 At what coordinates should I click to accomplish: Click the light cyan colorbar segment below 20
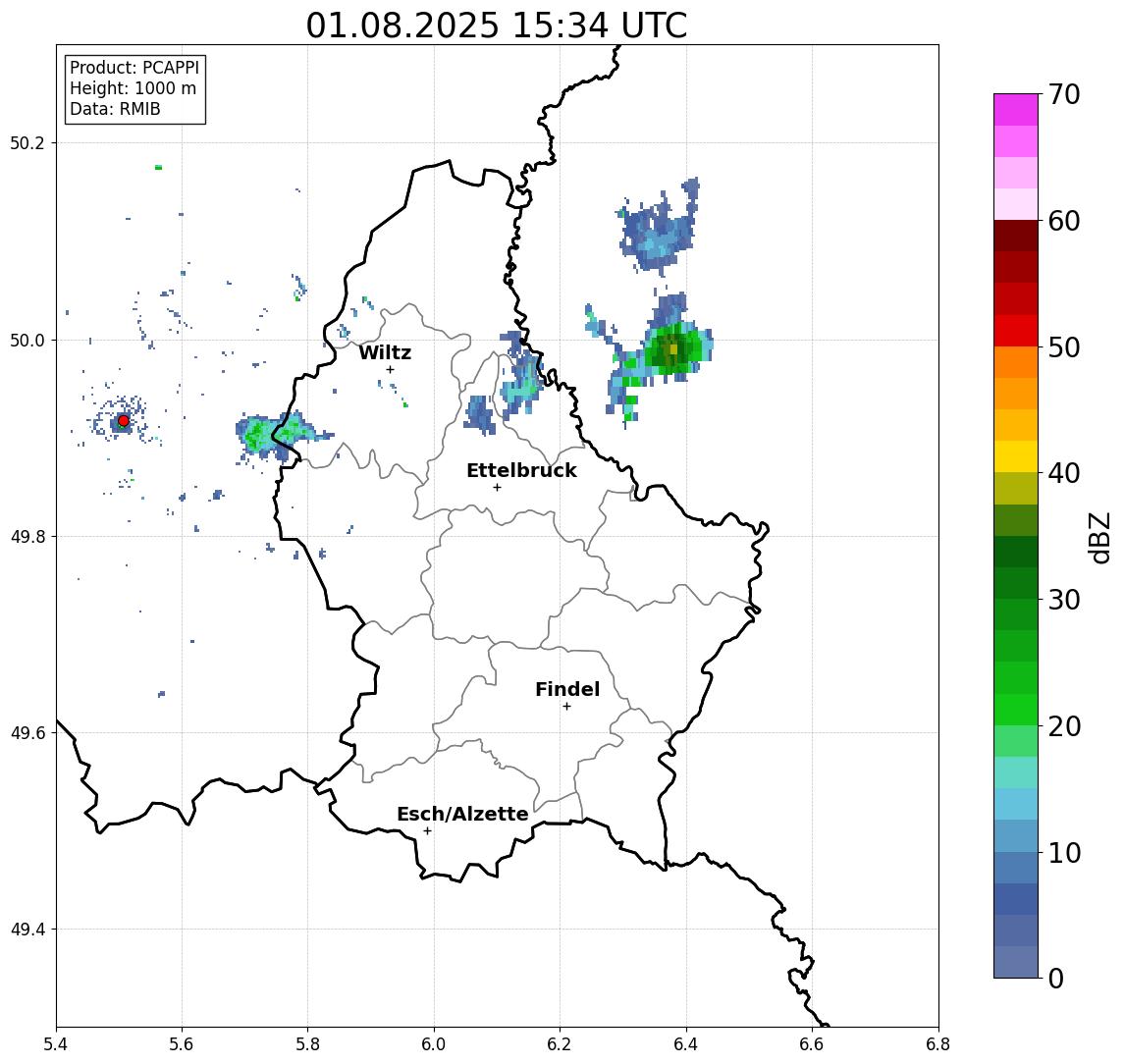coord(1016,772)
